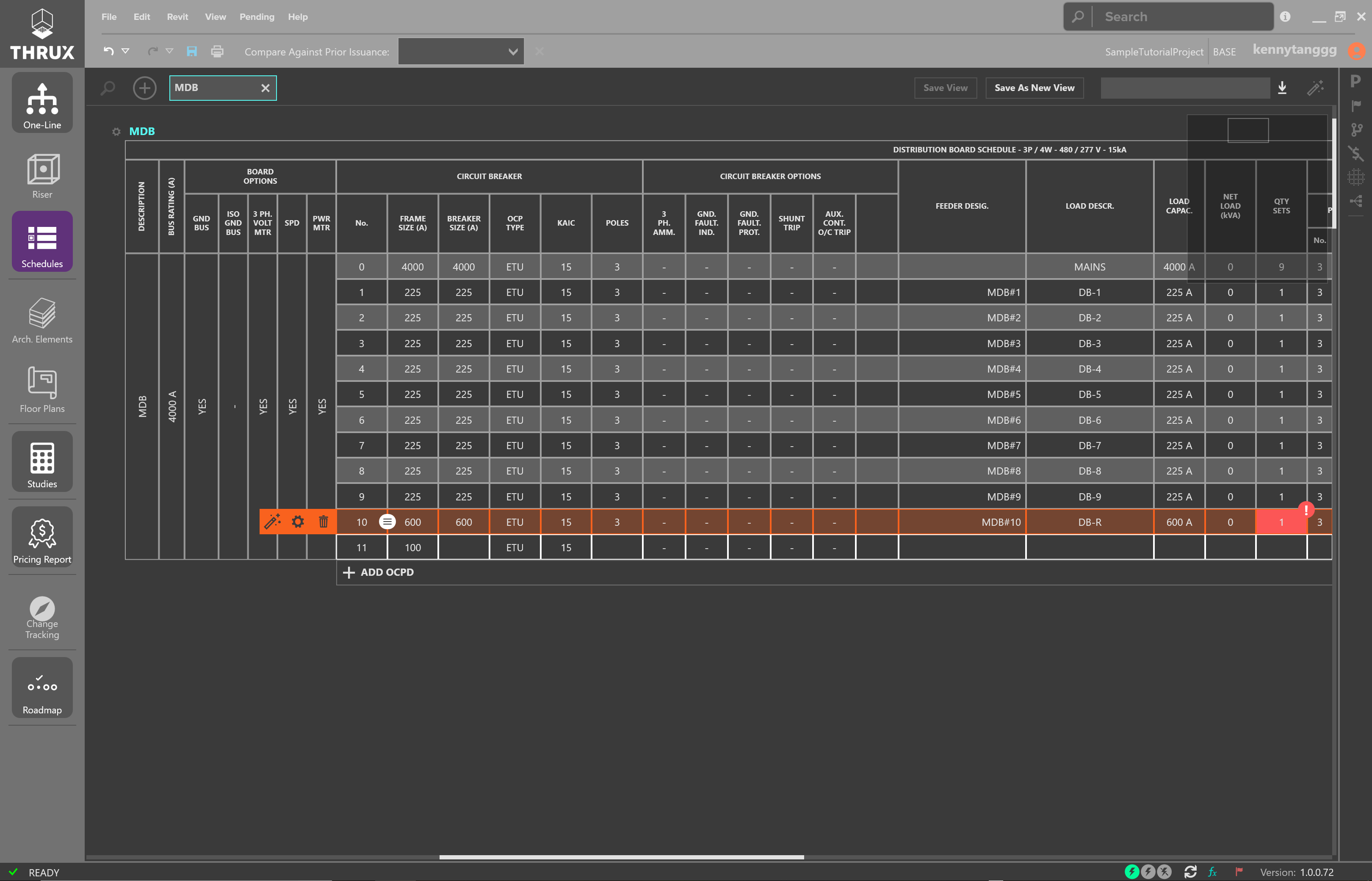Image resolution: width=1372 pixels, height=881 pixels.
Task: Open the Edit menu
Action: click(x=142, y=17)
